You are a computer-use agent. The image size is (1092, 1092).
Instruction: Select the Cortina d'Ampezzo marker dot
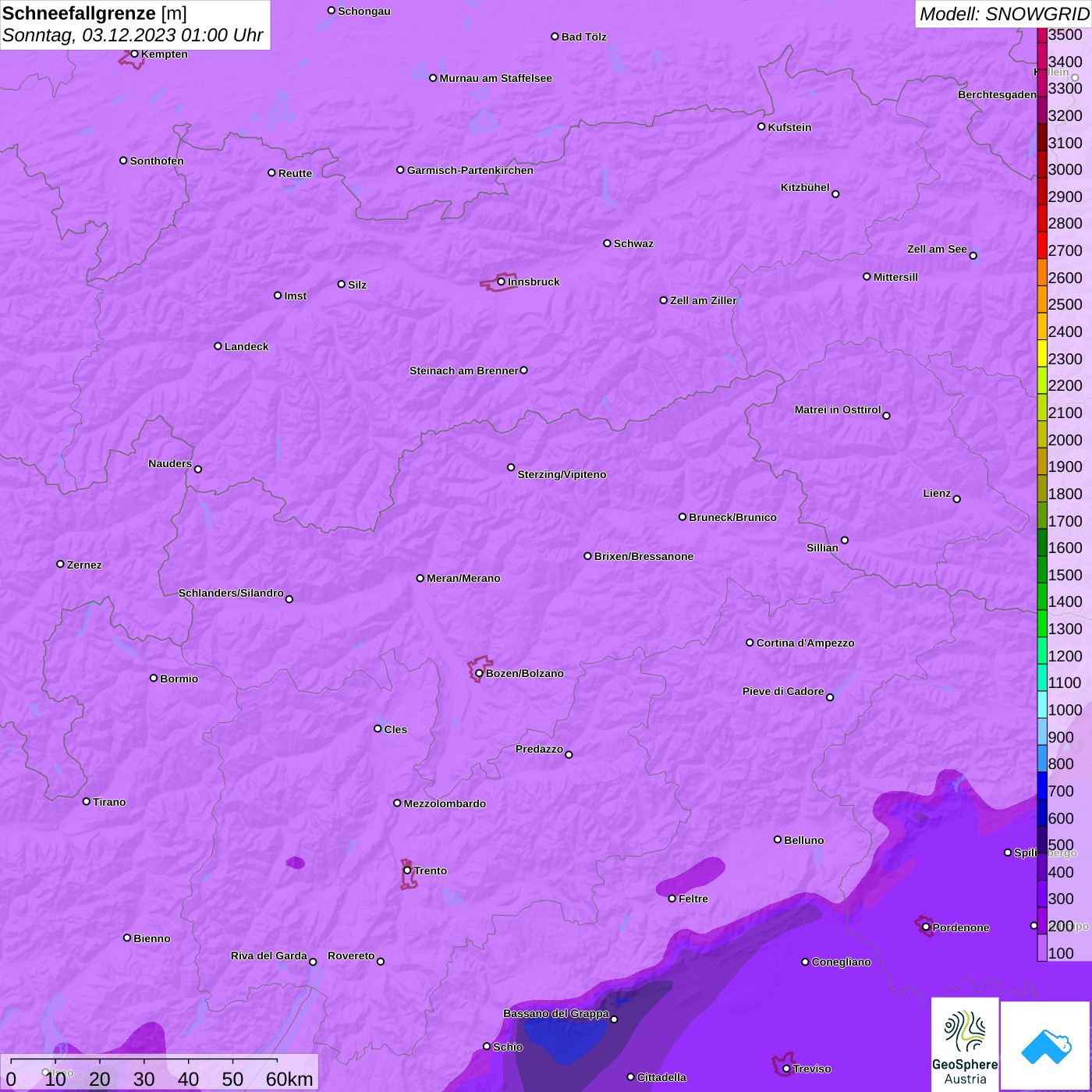point(750,643)
